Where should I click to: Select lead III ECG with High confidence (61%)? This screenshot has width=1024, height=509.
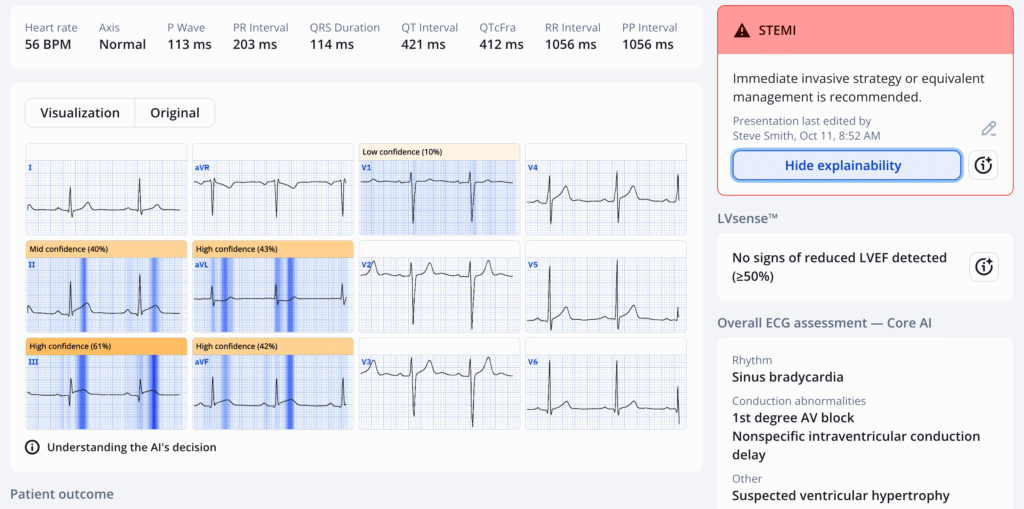[x=106, y=391]
